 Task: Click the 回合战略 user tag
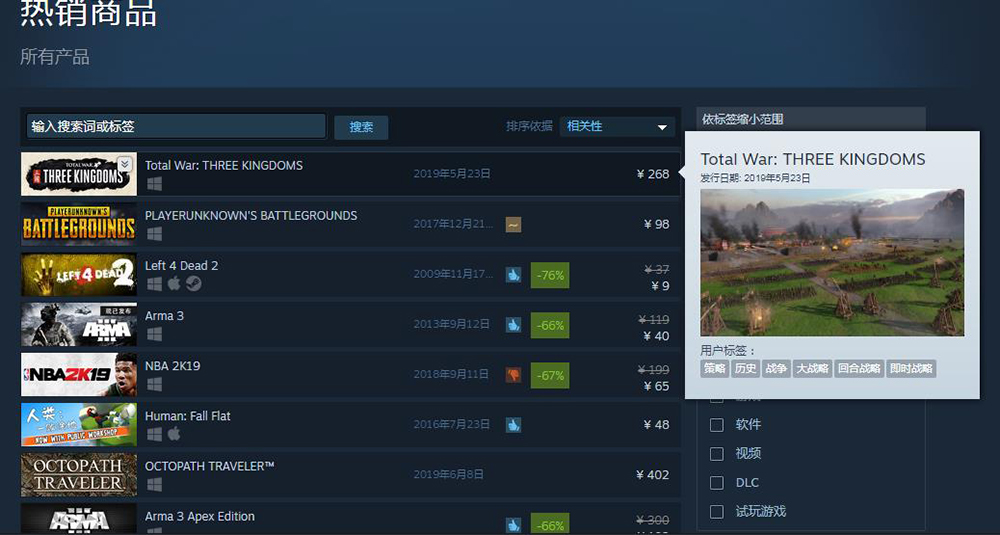click(859, 369)
